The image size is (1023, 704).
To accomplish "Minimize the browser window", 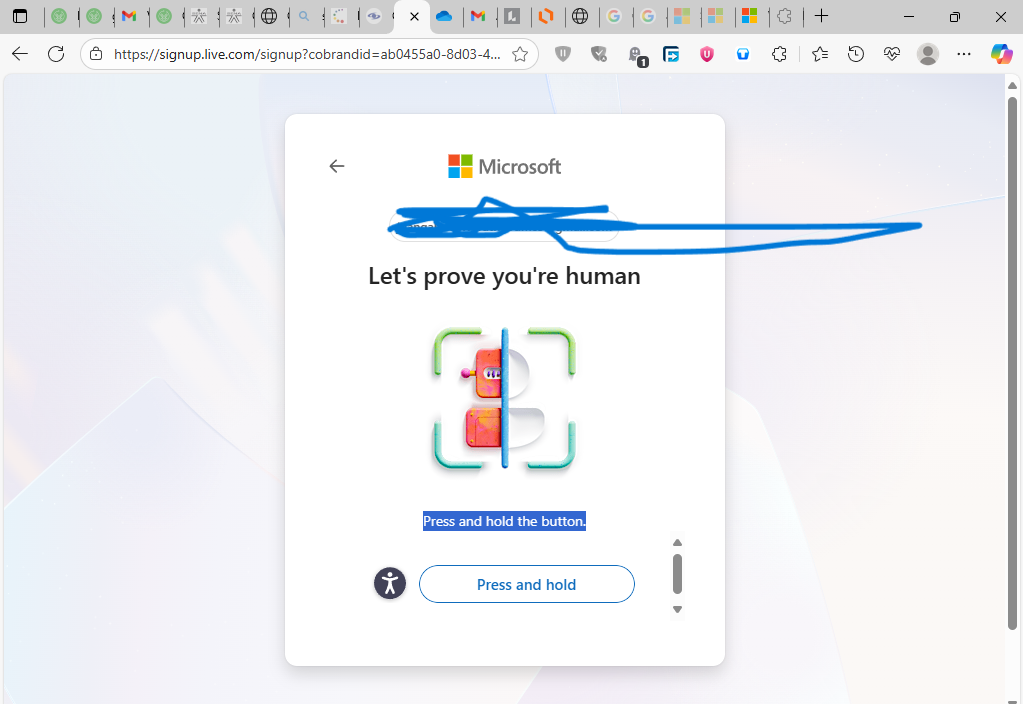I will (909, 16).
